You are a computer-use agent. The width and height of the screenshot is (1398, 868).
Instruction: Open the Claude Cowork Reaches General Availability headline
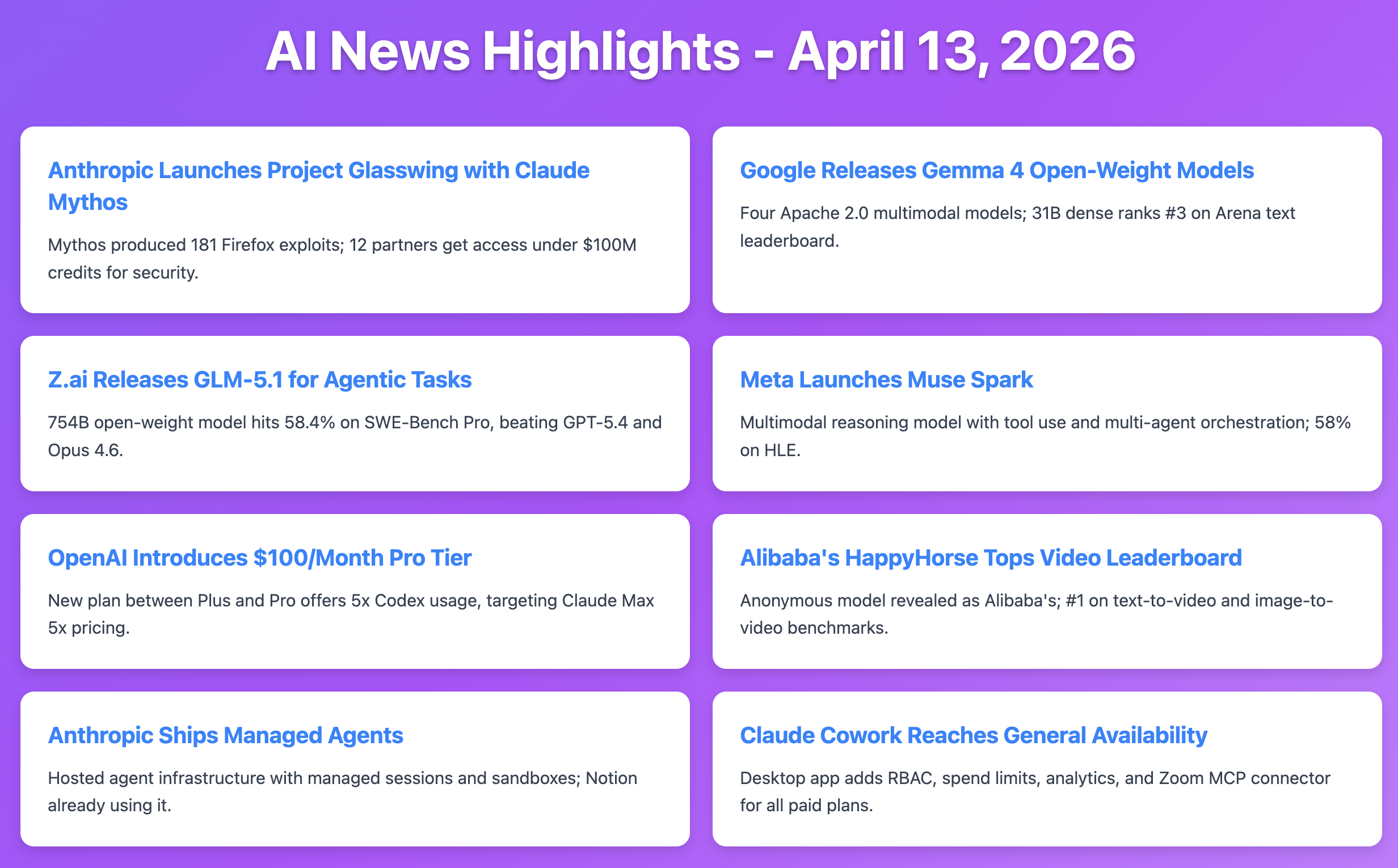[974, 735]
